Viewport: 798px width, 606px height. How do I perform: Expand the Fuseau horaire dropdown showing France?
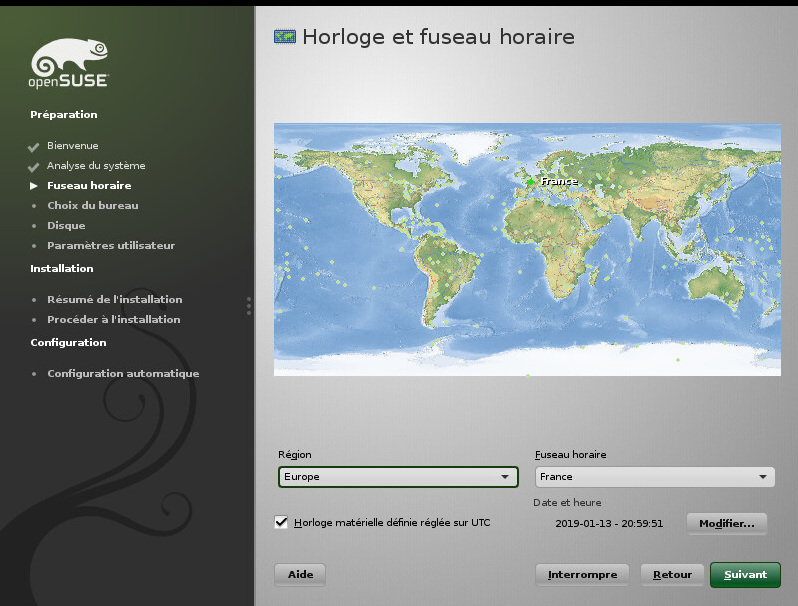point(655,477)
